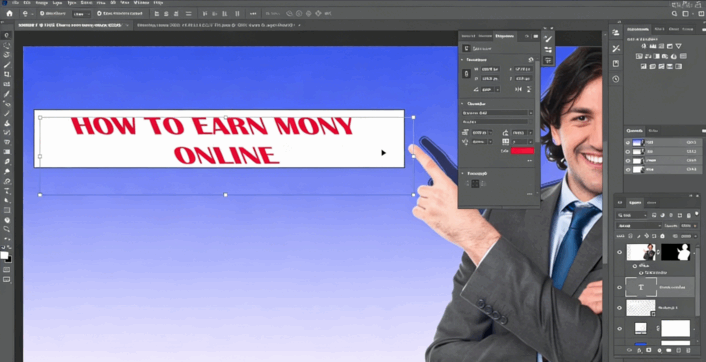Viewport: 706px width, 362px height.
Task: Hide the man photo layer eye
Action: (620, 252)
